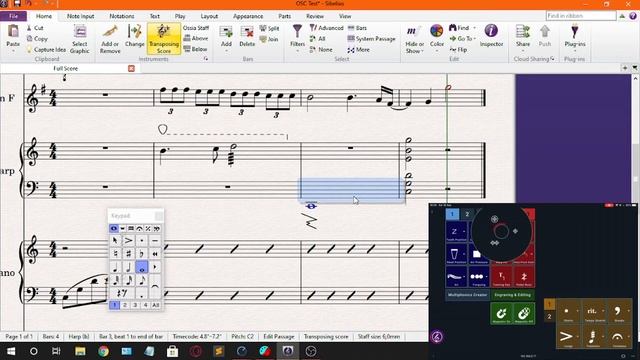The height and width of the screenshot is (360, 640).
Task: Click Join in the Bars group
Action: pyautogui.click(x=269, y=39)
